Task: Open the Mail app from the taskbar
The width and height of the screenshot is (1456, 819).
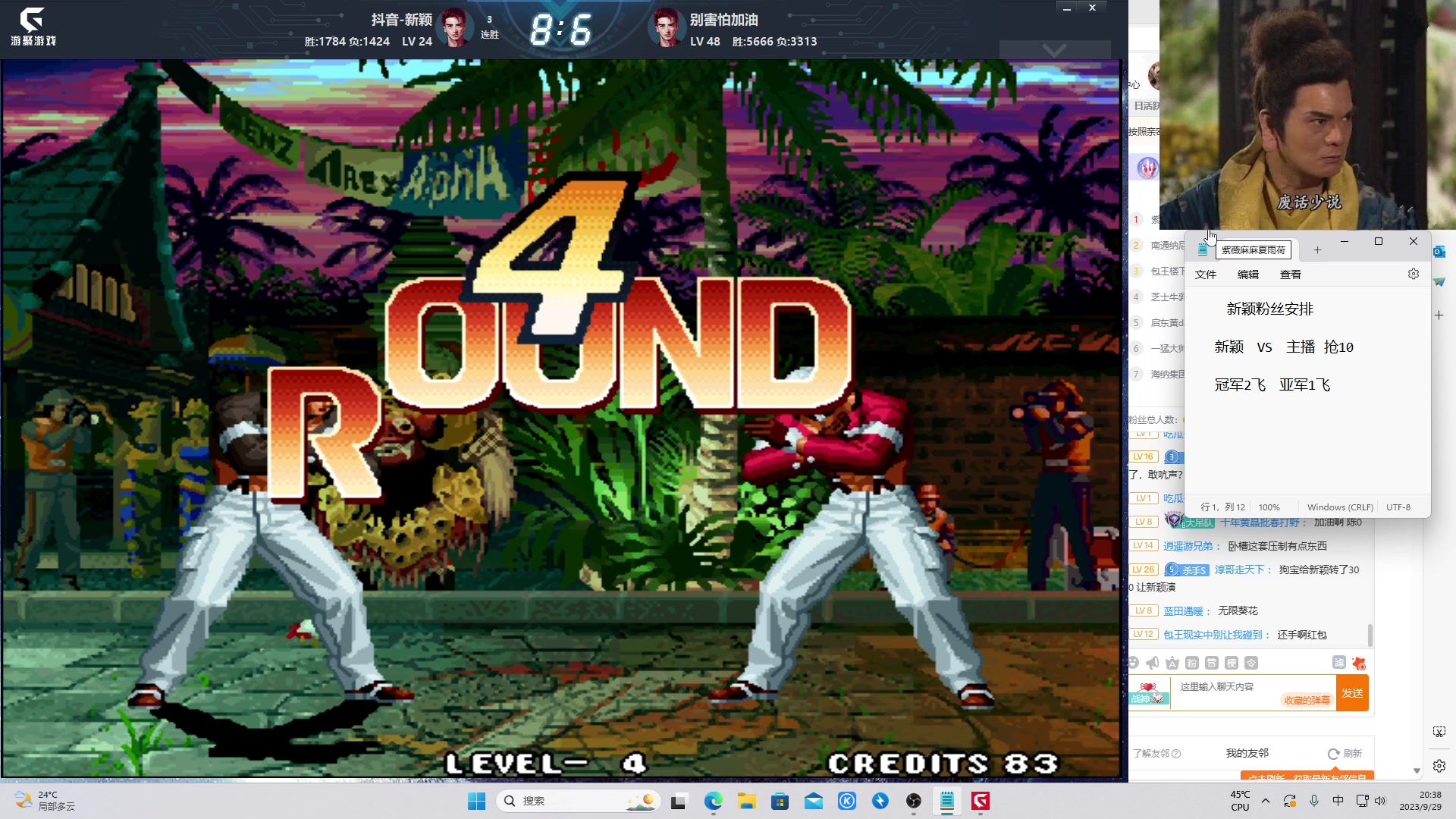Action: tap(814, 801)
